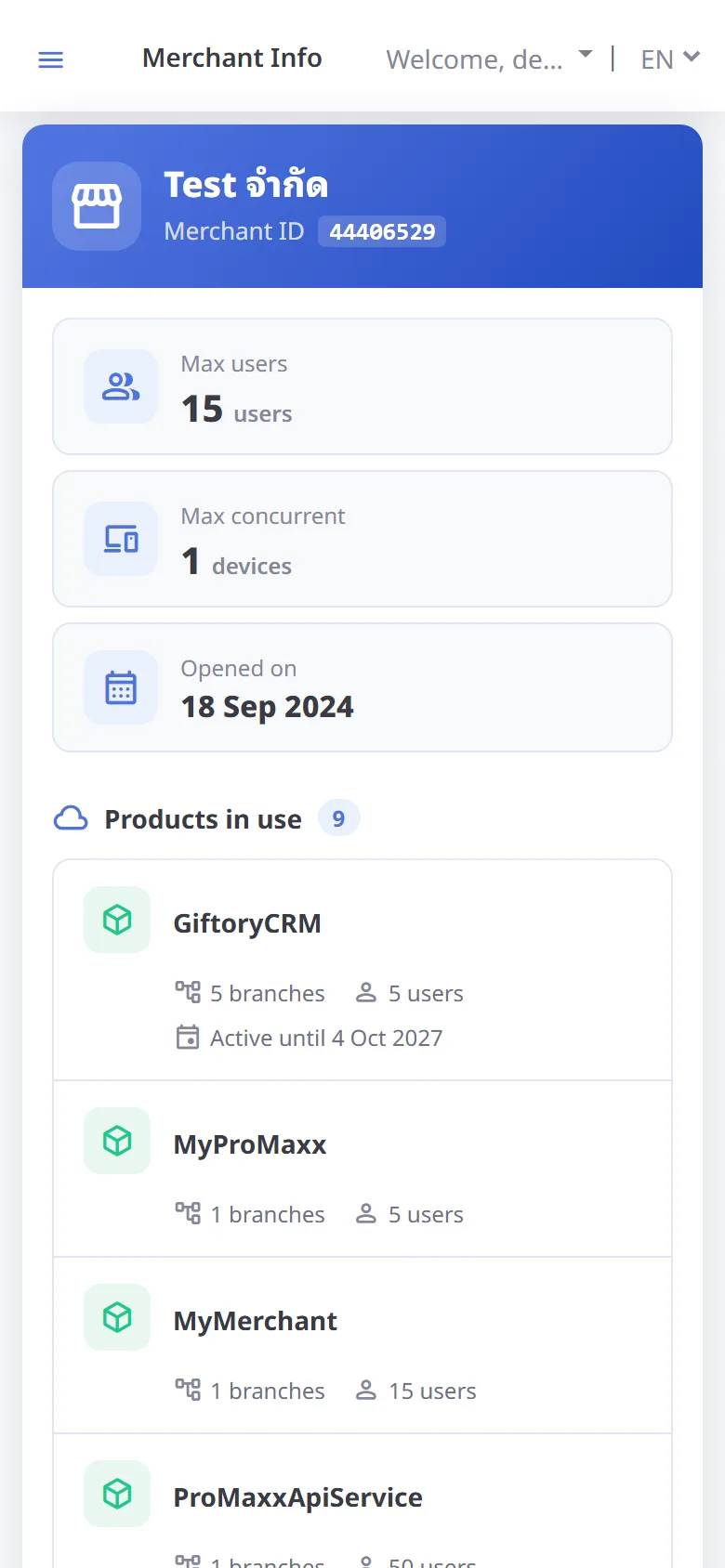
Task: Click the cloud icon beside Products in use
Action: pyautogui.click(x=71, y=818)
